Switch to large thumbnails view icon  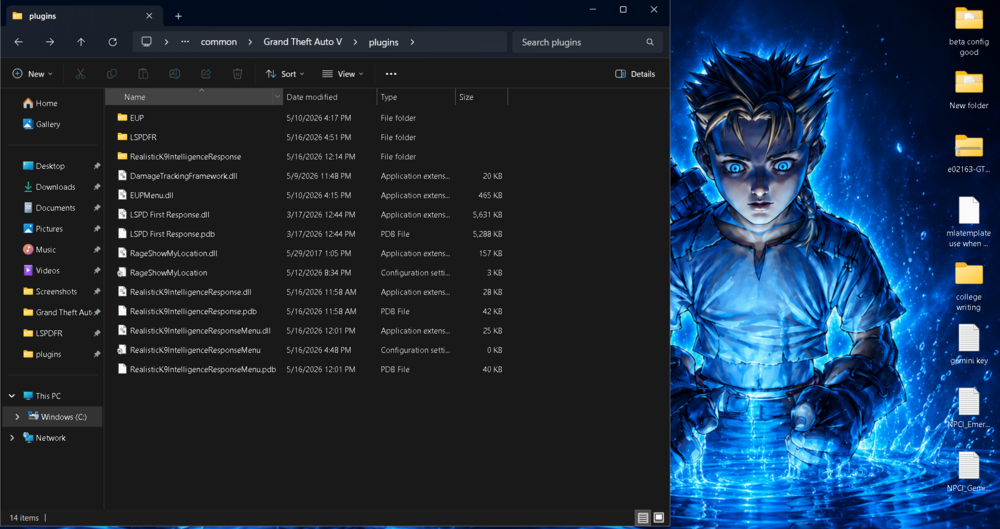click(x=659, y=518)
